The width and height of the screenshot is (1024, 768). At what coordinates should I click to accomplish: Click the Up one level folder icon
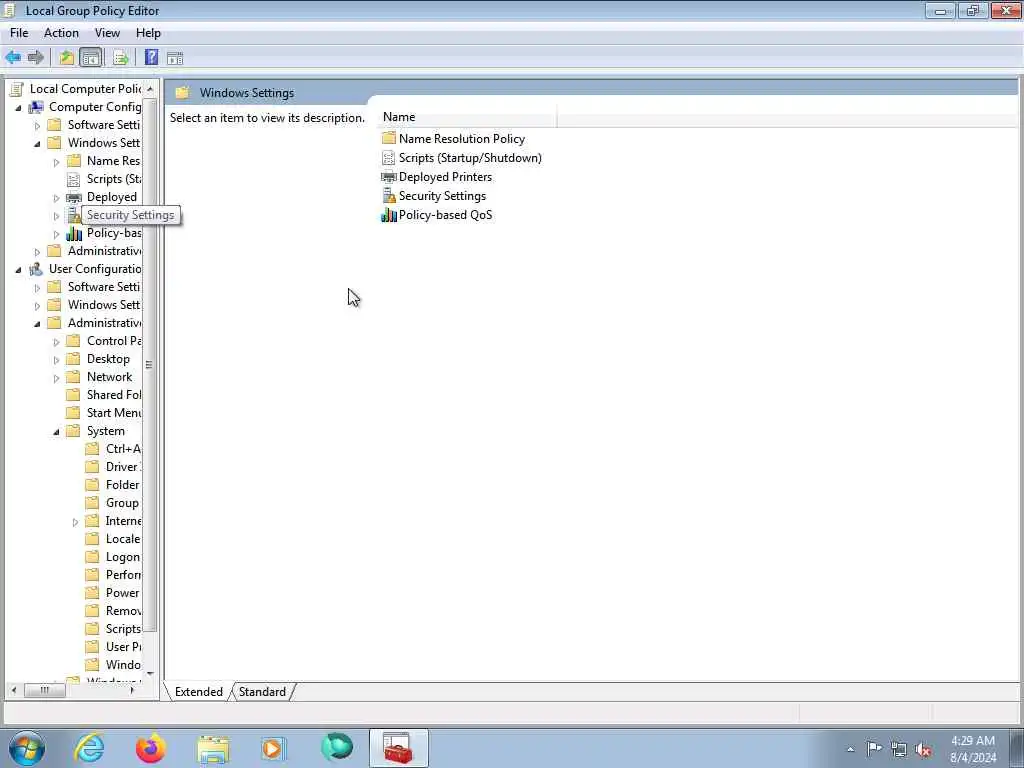pyautogui.click(x=66, y=57)
